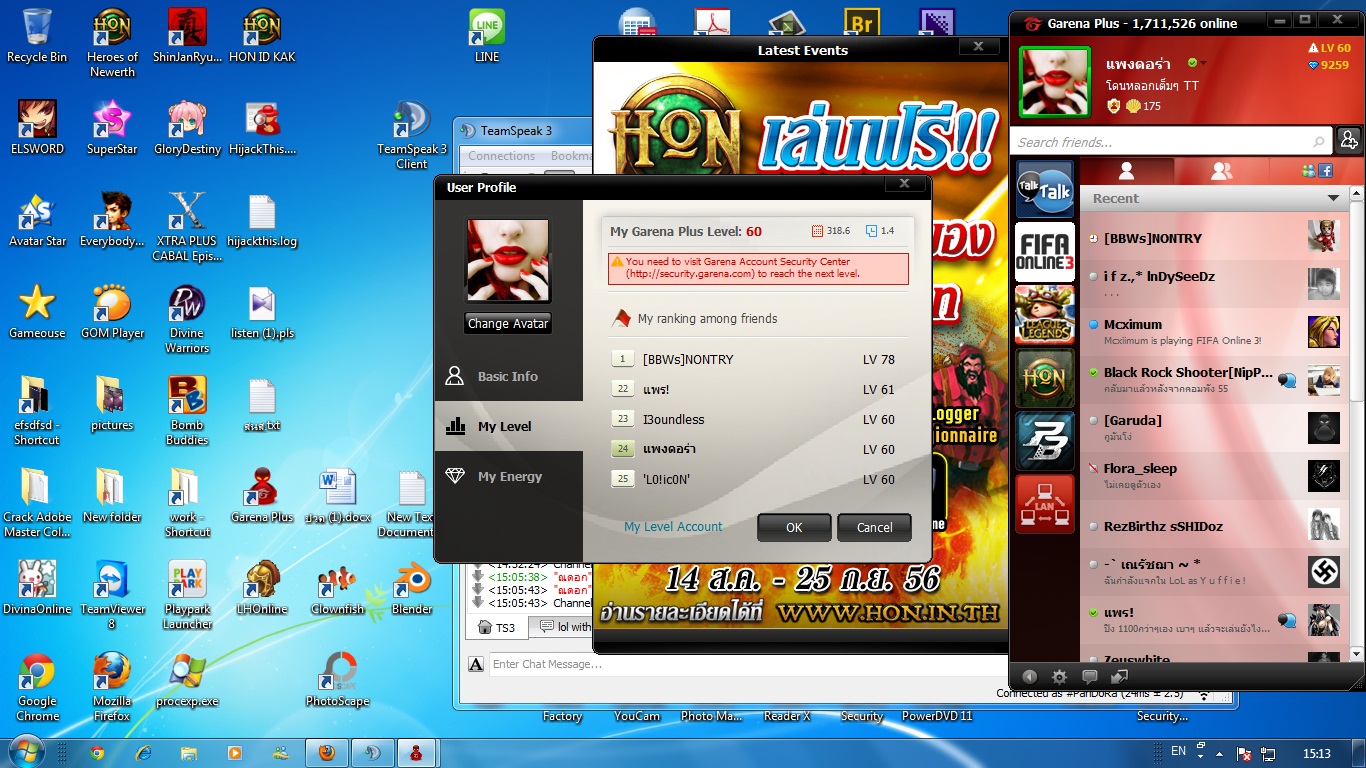Screen dimensions: 1366x768
Task: Open the Heroes of Newerth desktop shortcut
Action: tap(112, 43)
